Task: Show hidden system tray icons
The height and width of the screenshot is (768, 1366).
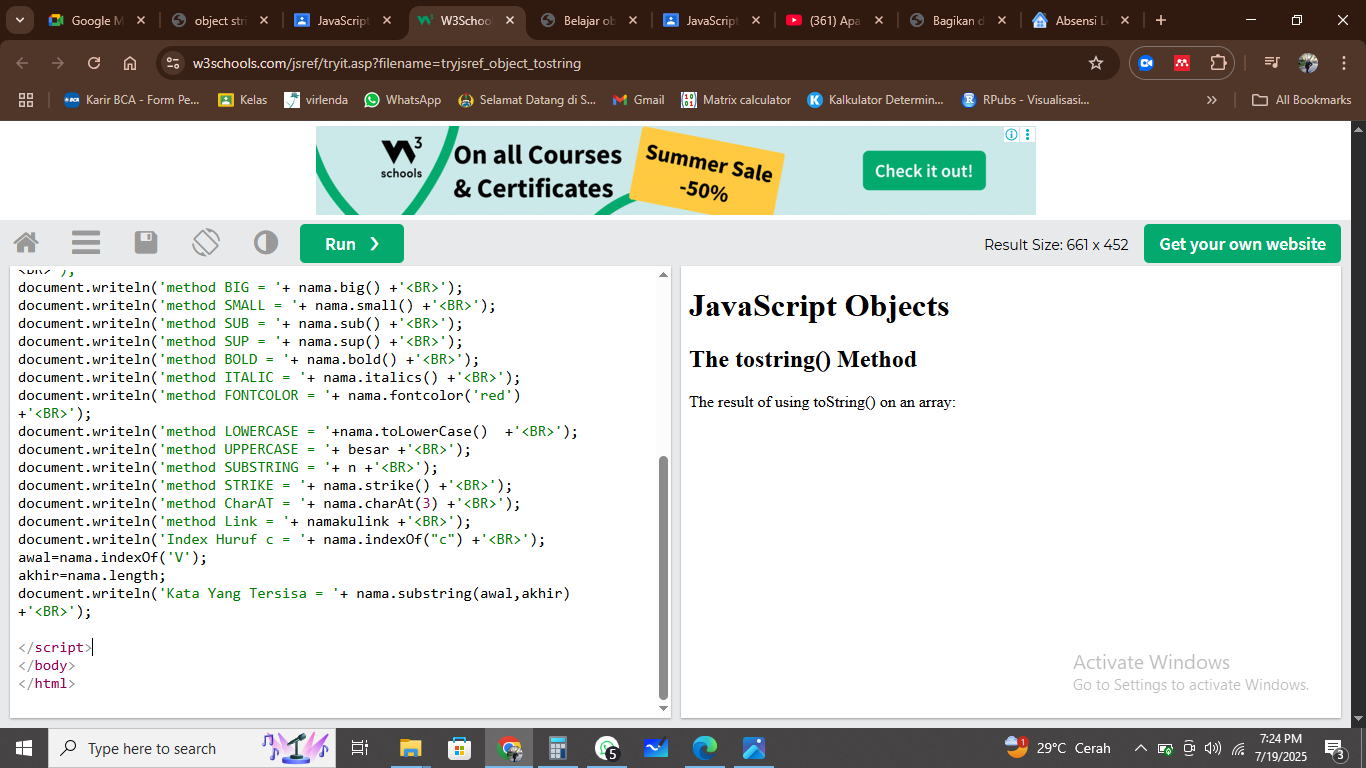Action: pos(1140,748)
